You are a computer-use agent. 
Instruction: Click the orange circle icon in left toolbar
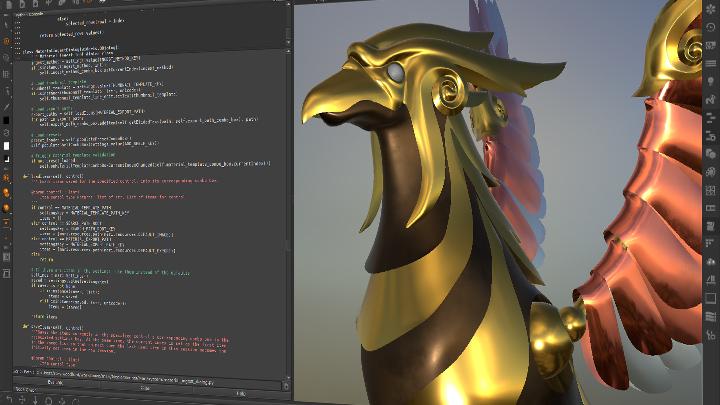(x=6, y=41)
